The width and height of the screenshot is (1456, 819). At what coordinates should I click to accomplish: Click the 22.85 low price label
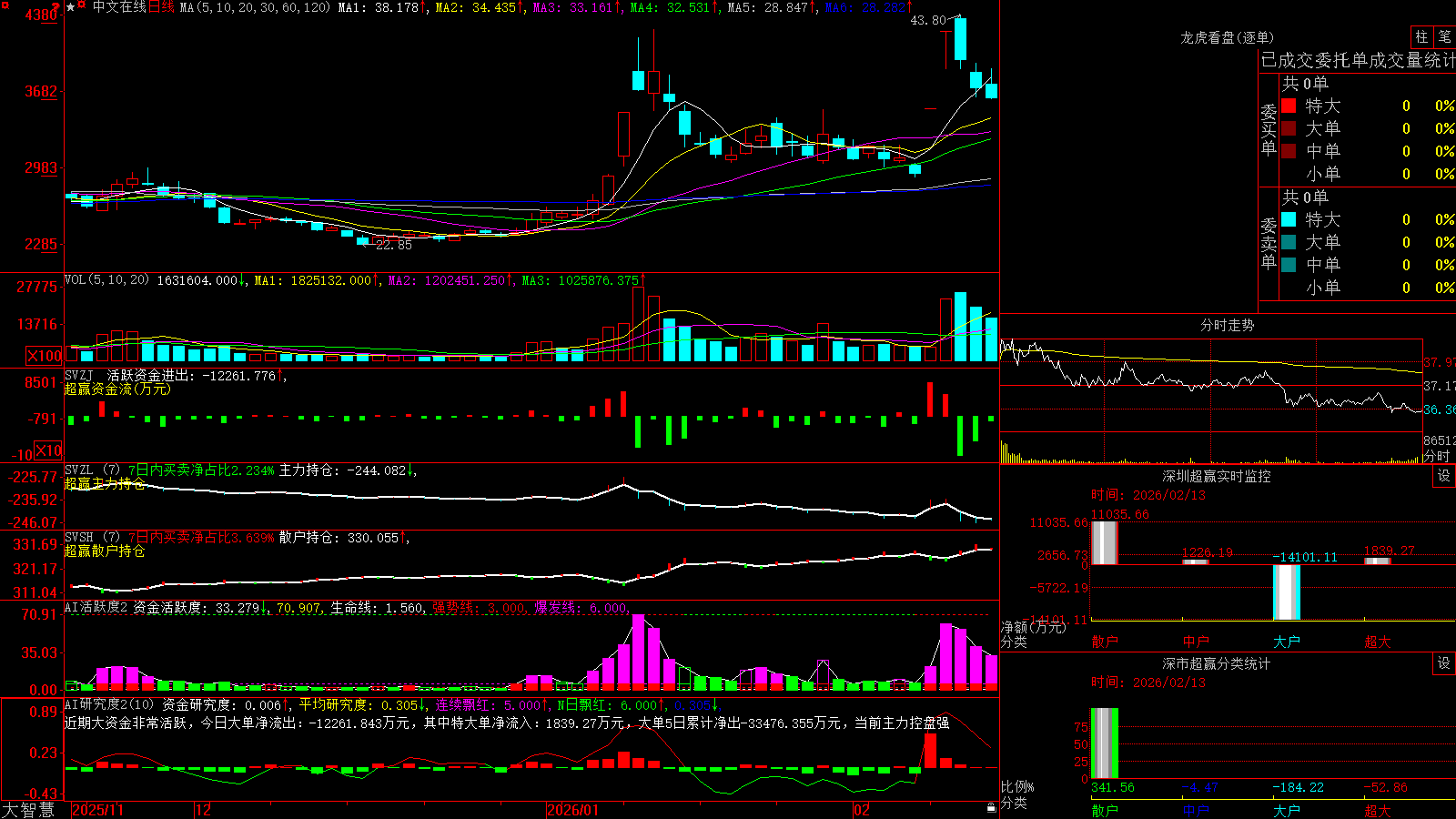(x=393, y=245)
